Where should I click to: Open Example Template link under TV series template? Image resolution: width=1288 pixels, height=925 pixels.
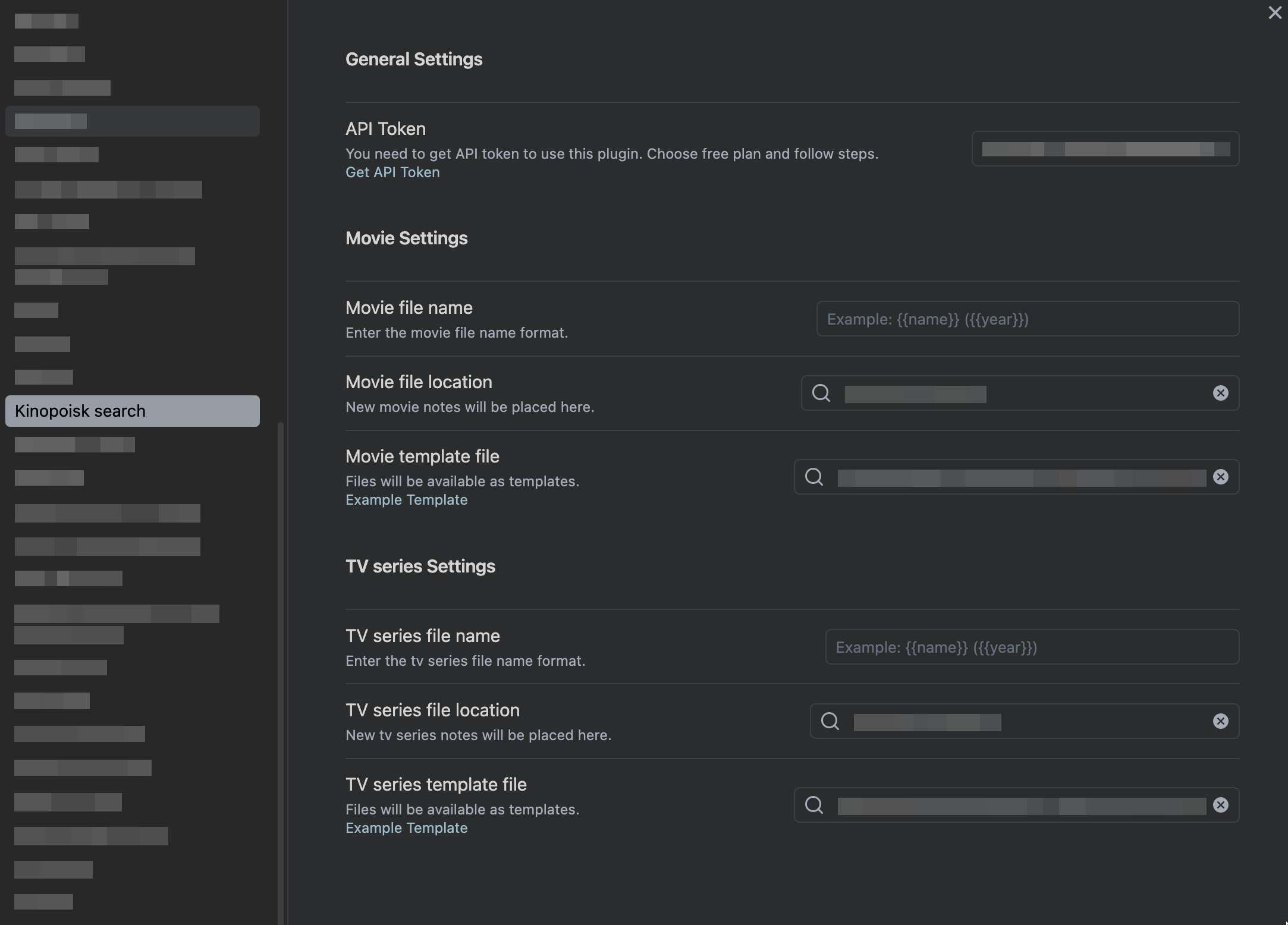click(x=406, y=828)
